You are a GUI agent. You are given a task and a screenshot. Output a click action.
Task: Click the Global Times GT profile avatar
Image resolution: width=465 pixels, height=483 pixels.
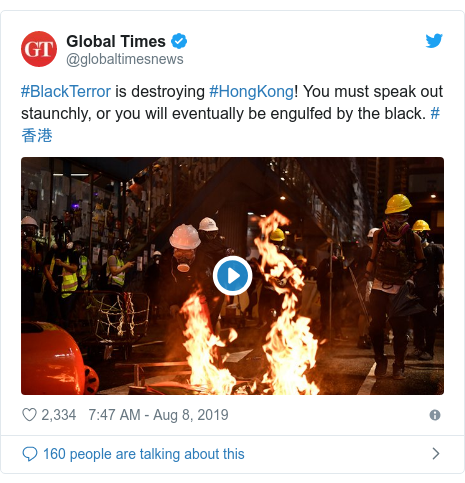pyautogui.click(x=39, y=49)
